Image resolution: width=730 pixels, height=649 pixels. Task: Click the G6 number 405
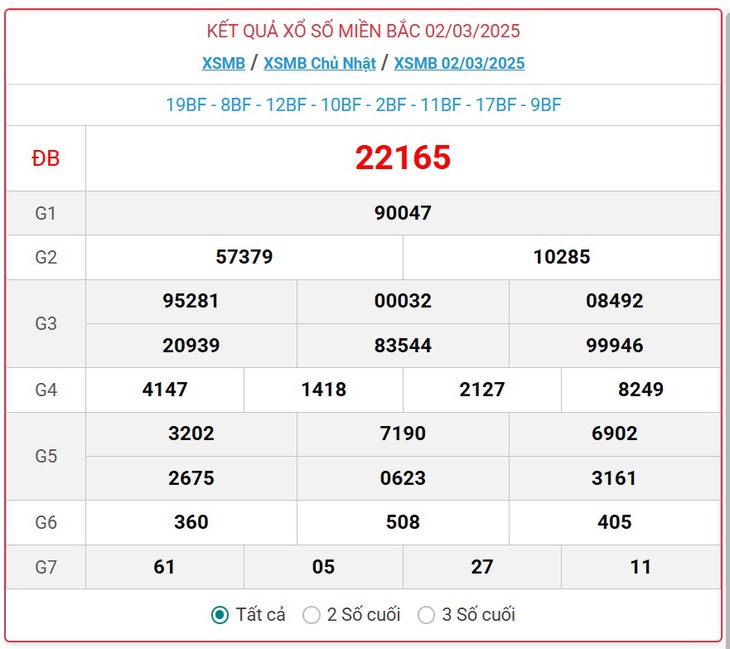(615, 522)
